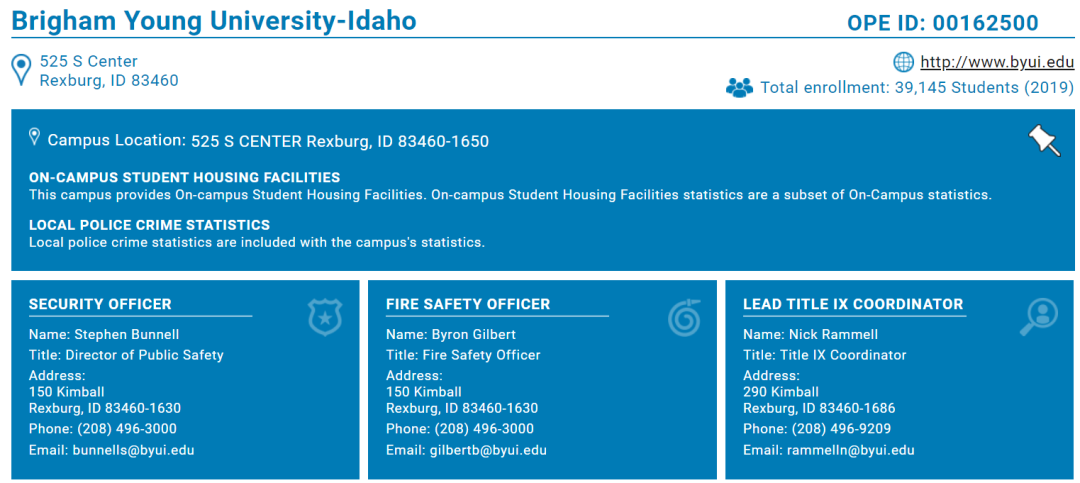This screenshot has height=483, width=1080.
Task: Click the email bunnells@byui.edu
Action: [133, 450]
